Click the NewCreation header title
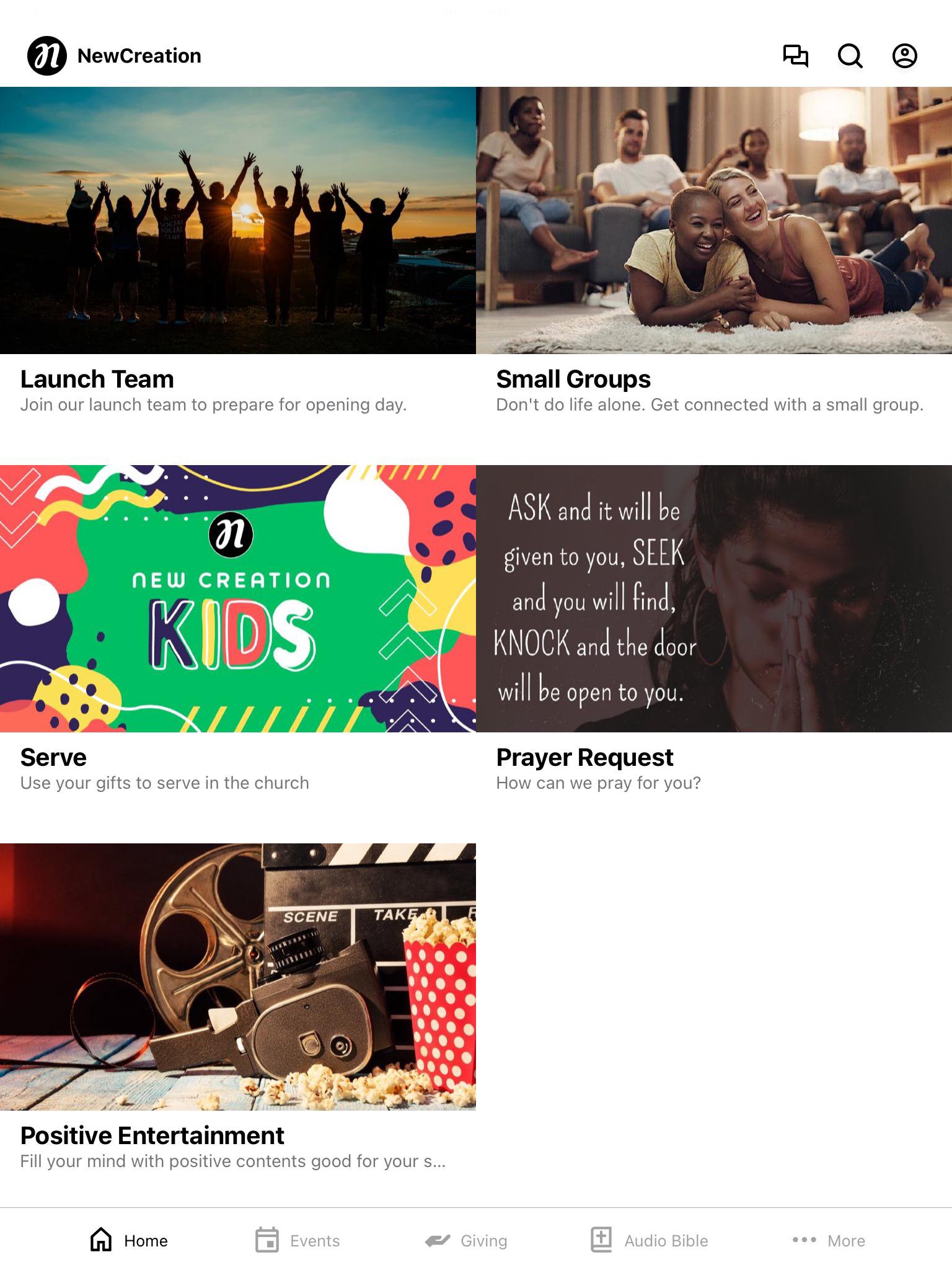952x1270 pixels. tap(139, 56)
